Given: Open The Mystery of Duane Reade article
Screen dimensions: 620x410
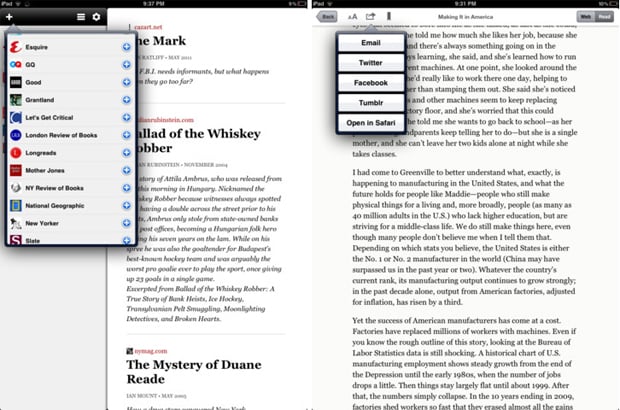Looking at the screenshot, I should click(194, 372).
